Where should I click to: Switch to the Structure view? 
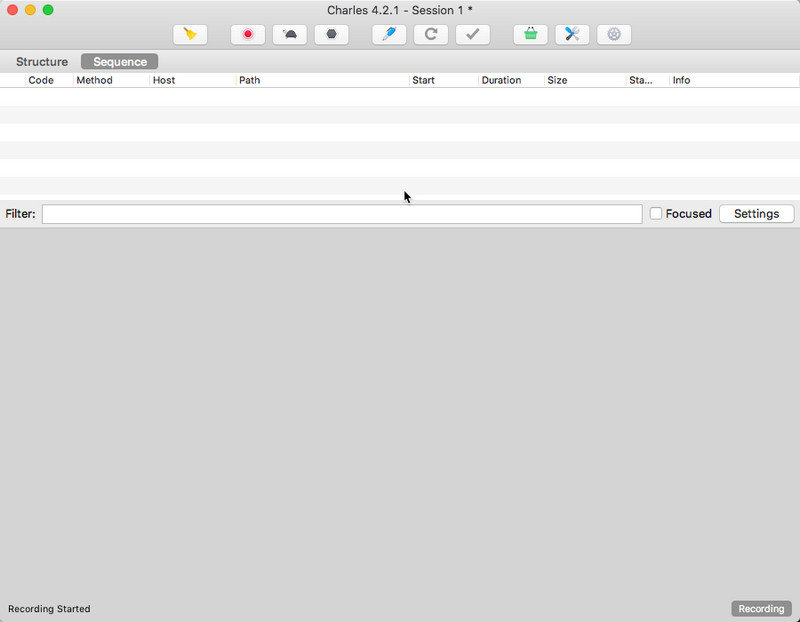(42, 62)
